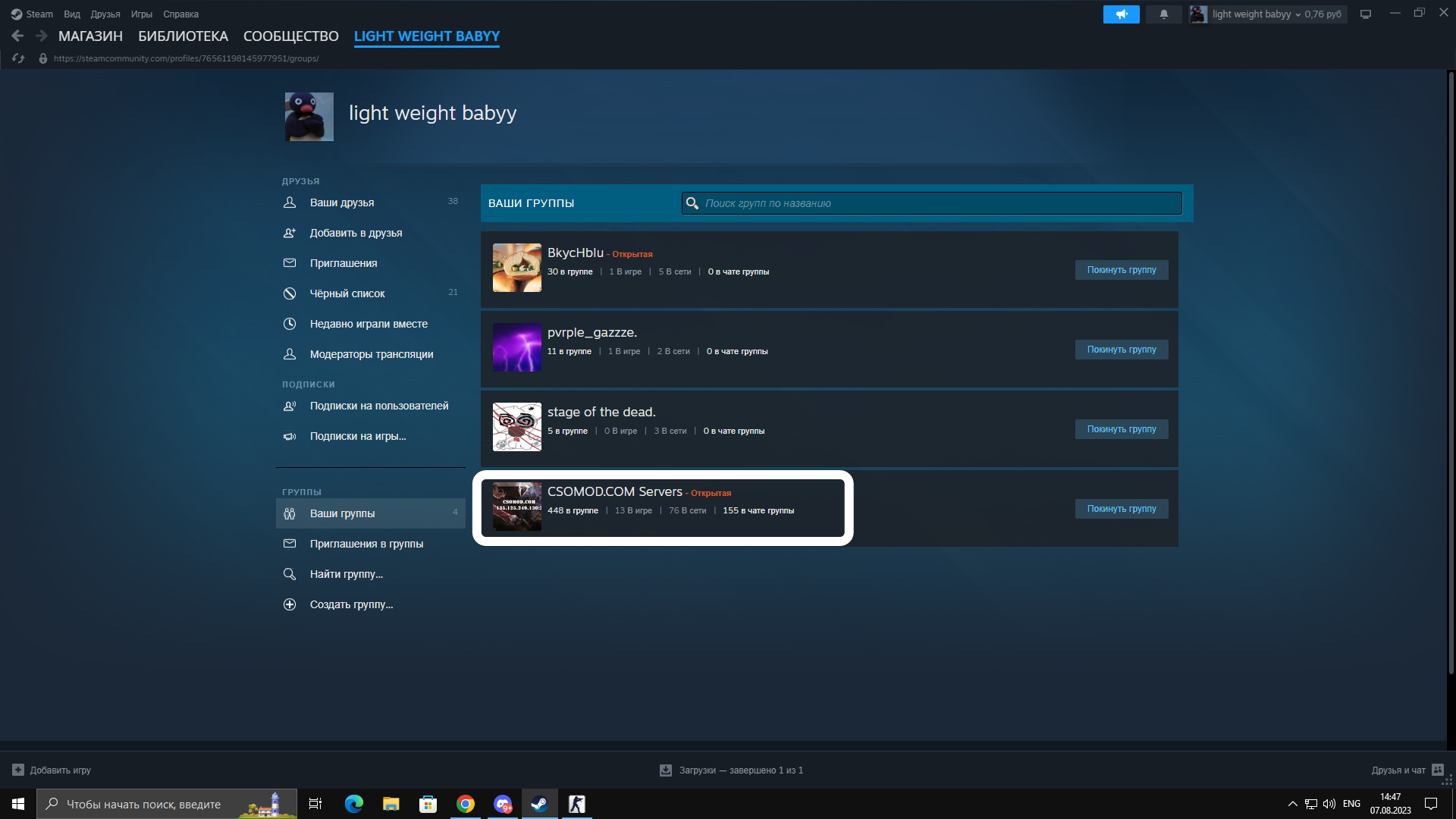Image resolution: width=1456 pixels, height=819 pixels.
Task: Leave the BkycHblu group
Action: tap(1121, 270)
